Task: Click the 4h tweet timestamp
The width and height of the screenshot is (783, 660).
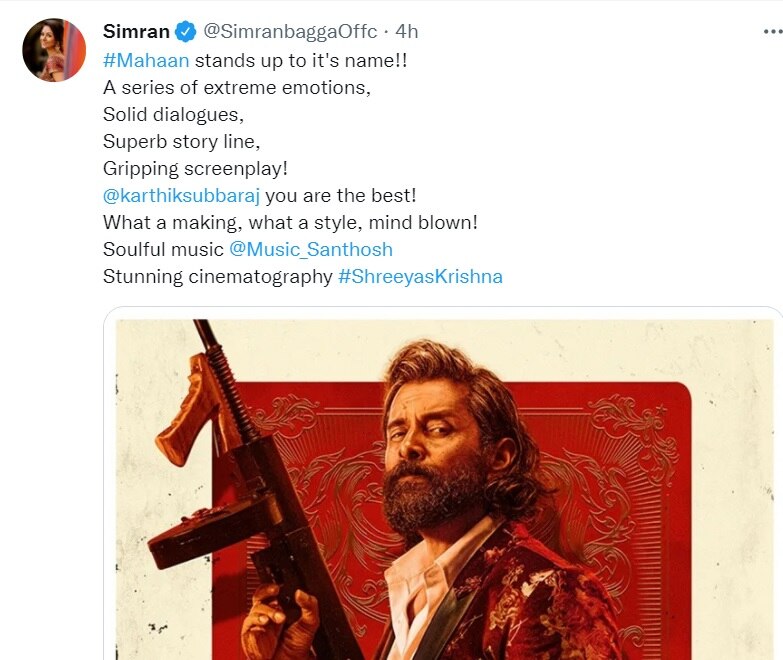Action: (x=408, y=32)
